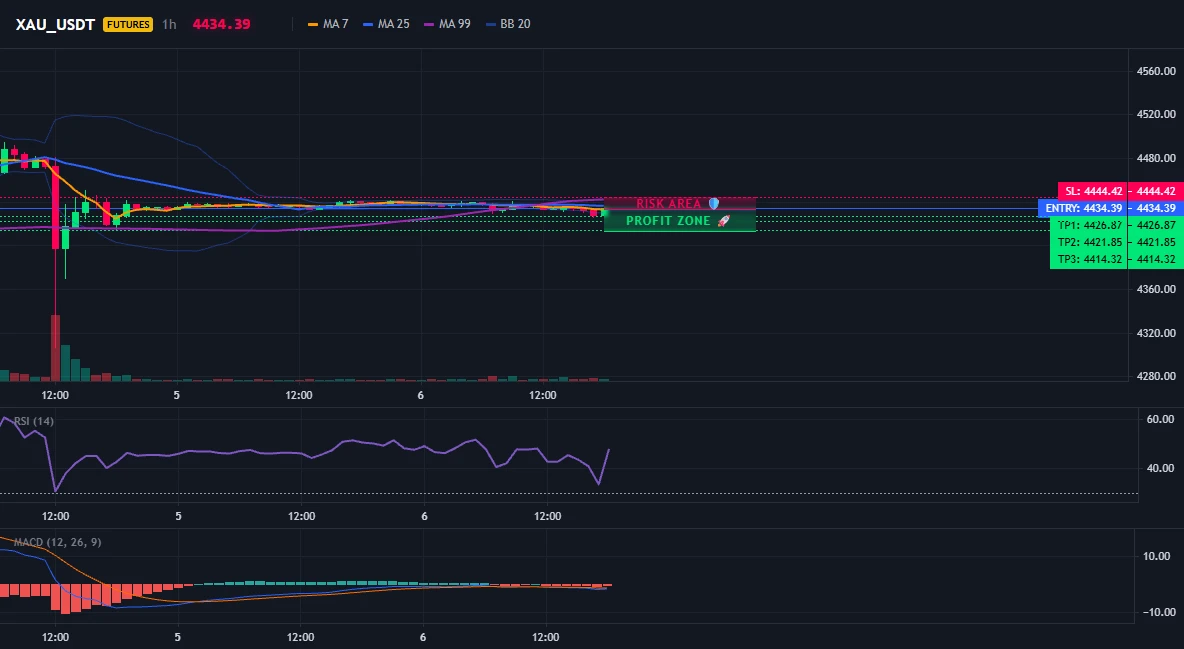Click the BB 20 legend entry

coord(507,24)
